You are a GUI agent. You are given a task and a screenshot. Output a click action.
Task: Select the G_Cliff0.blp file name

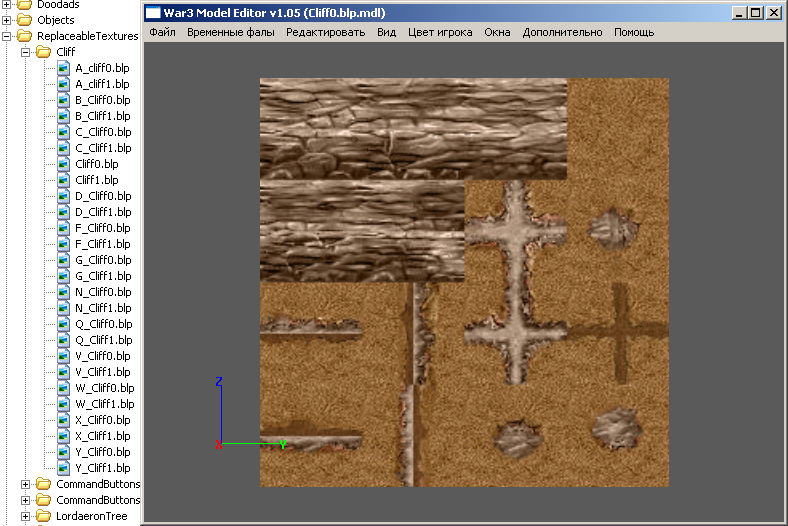coord(103,260)
